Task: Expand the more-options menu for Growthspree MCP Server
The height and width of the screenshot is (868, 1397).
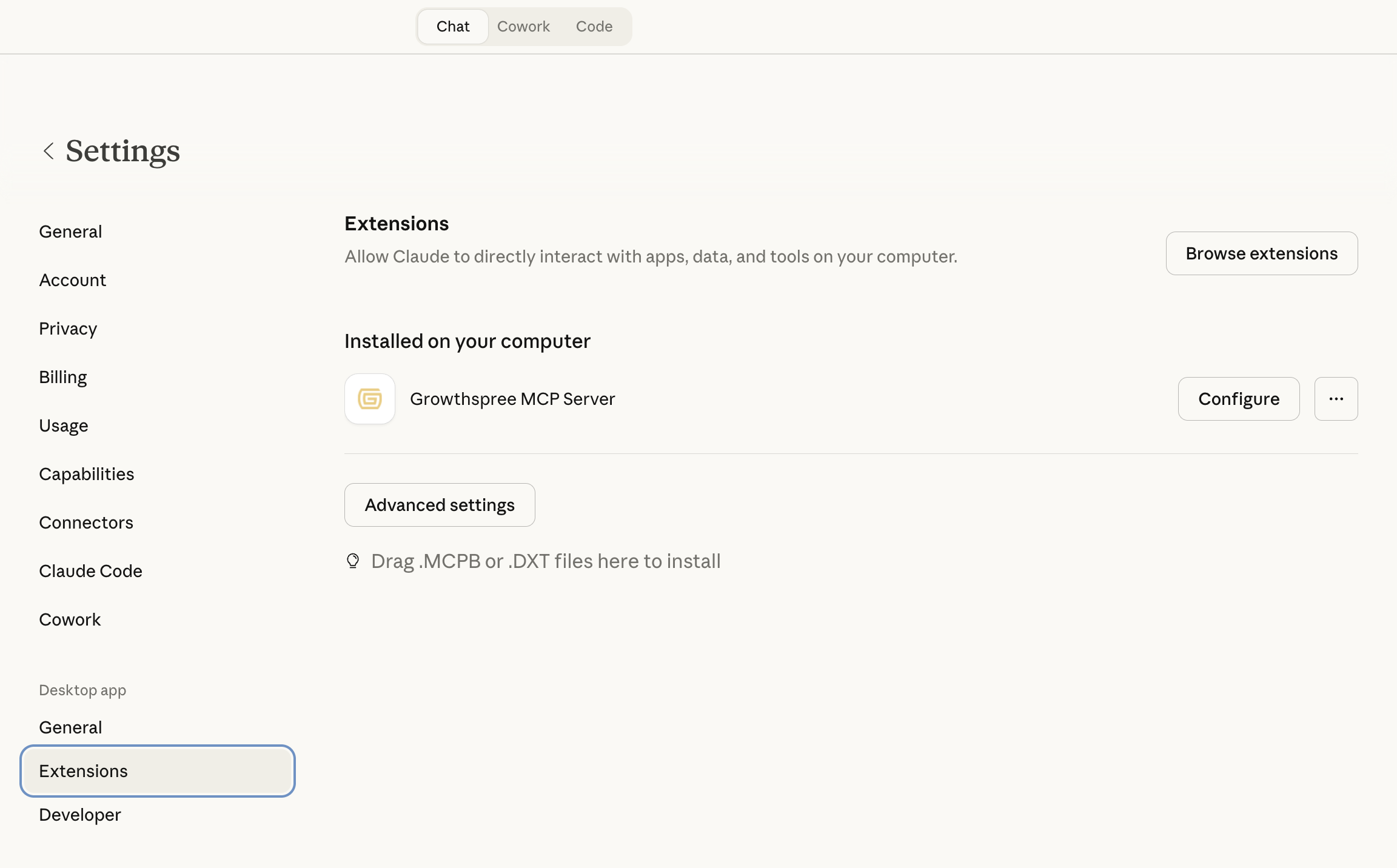Action: (1336, 399)
